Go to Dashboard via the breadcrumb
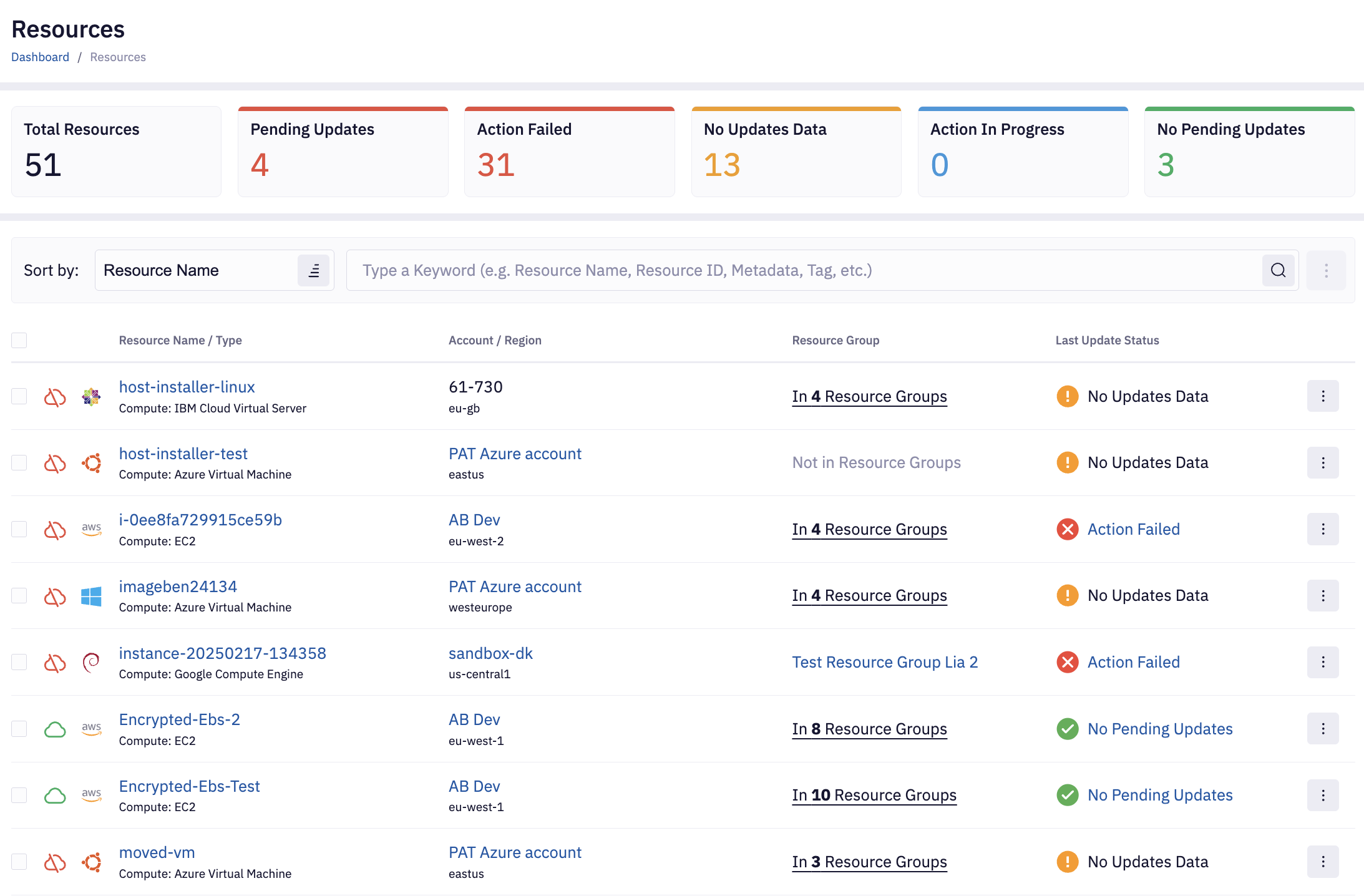Viewport: 1364px width, 896px height. [40, 57]
